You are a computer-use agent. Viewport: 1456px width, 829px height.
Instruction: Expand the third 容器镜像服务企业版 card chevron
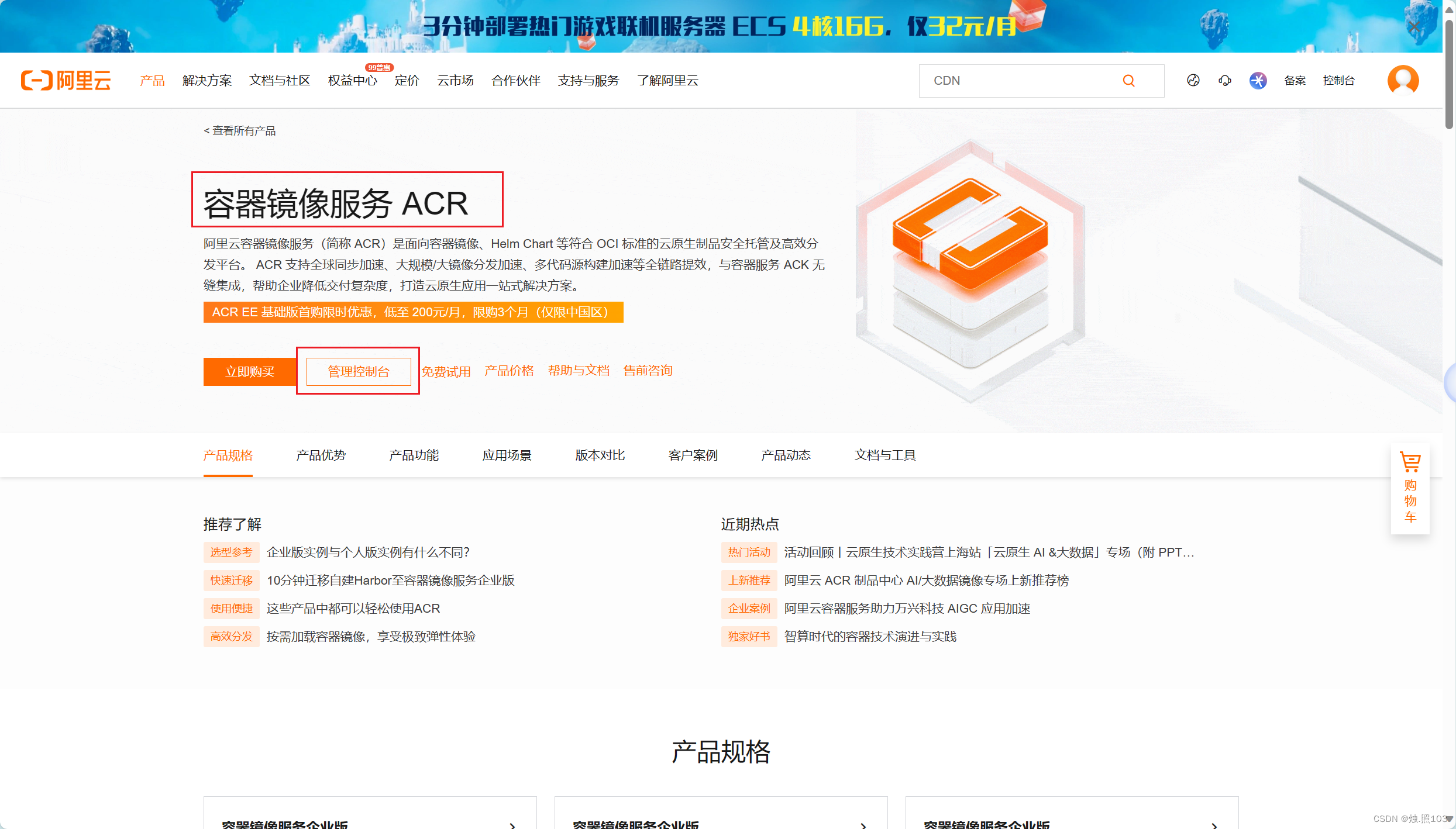(1214, 824)
